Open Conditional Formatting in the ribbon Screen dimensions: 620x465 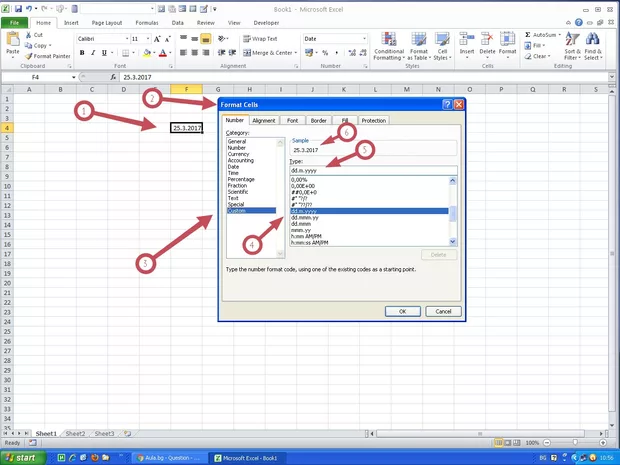389,47
